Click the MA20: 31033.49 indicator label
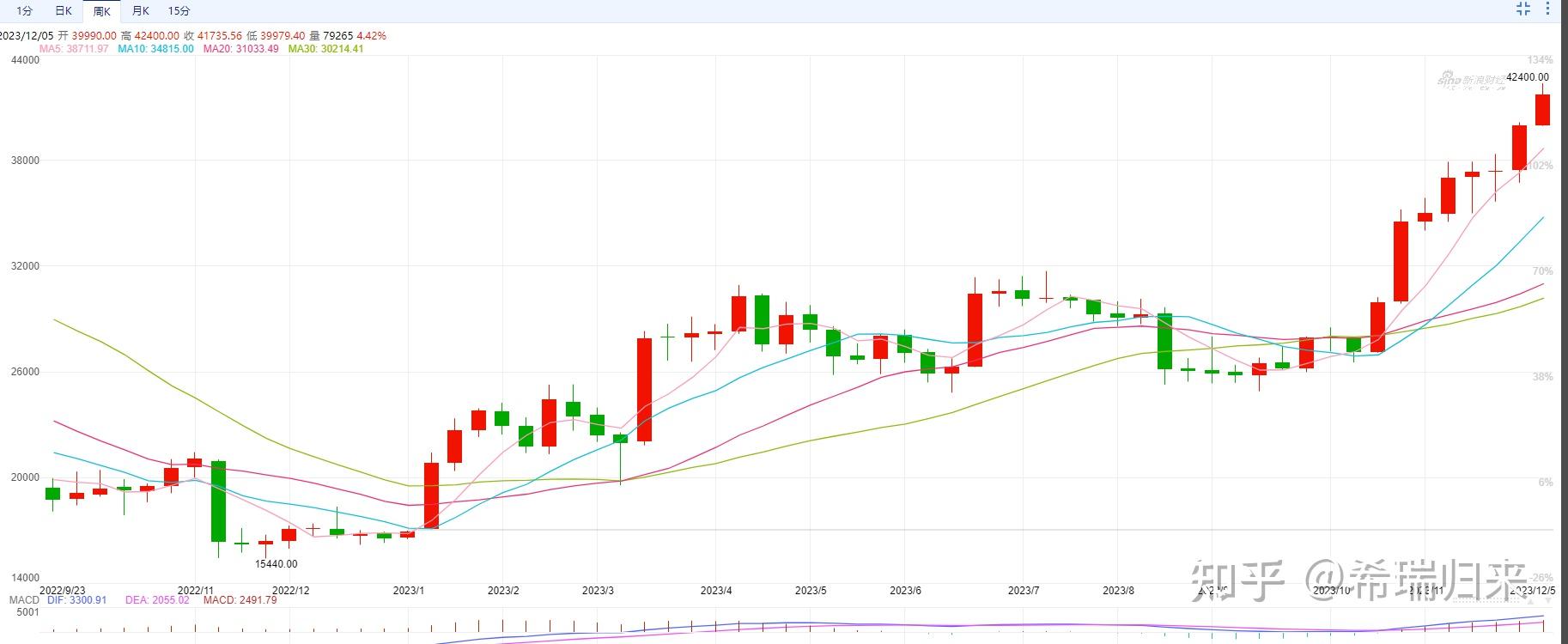The height and width of the screenshot is (644, 1568). coord(240,49)
